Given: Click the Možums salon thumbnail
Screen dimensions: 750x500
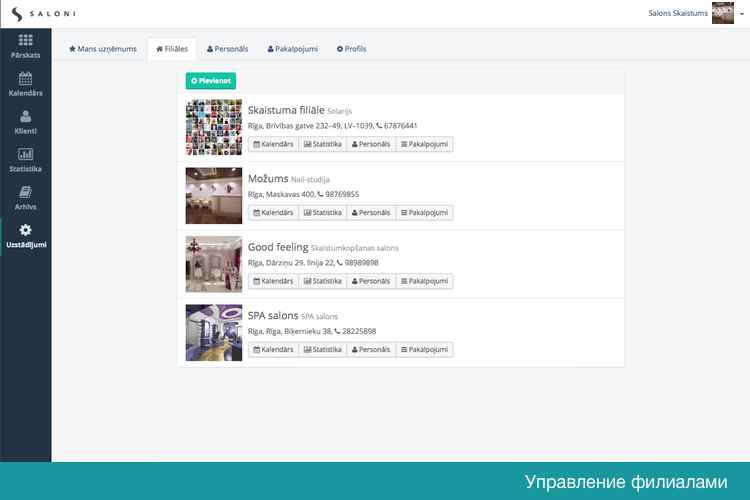Looking at the screenshot, I should pos(214,196).
